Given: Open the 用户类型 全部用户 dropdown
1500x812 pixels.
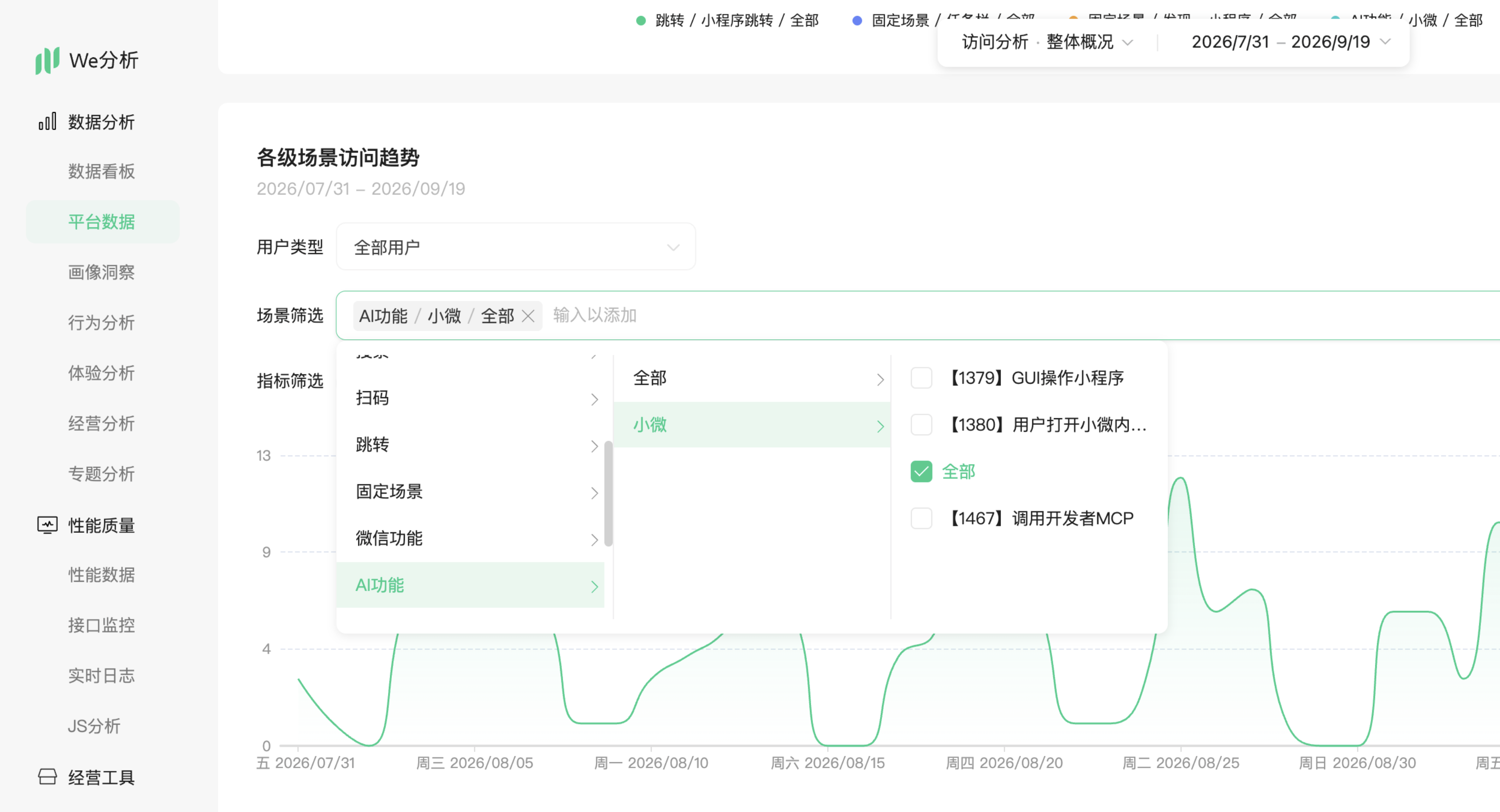Looking at the screenshot, I should pos(516,247).
